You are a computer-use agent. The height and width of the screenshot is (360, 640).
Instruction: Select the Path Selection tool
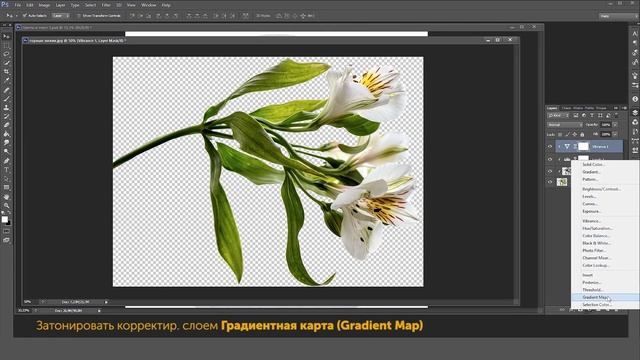(x=6, y=179)
